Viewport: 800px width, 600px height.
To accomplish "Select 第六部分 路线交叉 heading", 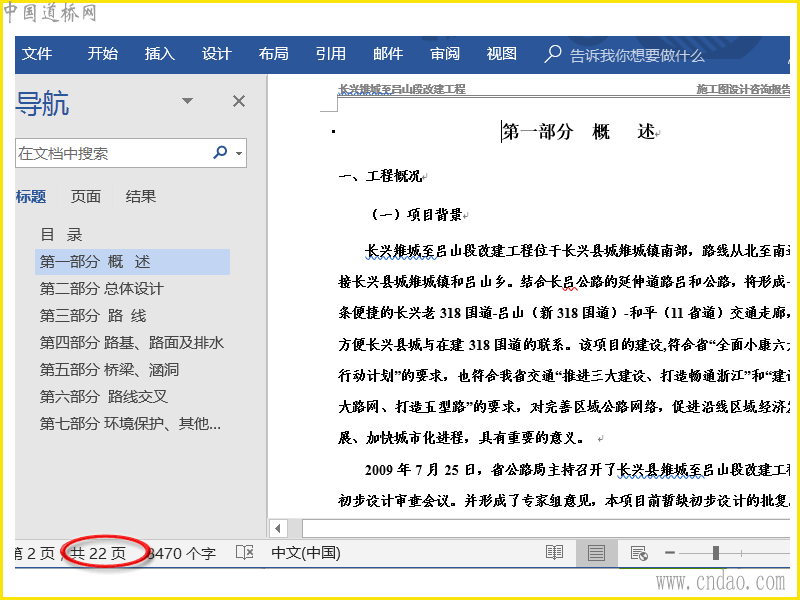I will (x=104, y=396).
